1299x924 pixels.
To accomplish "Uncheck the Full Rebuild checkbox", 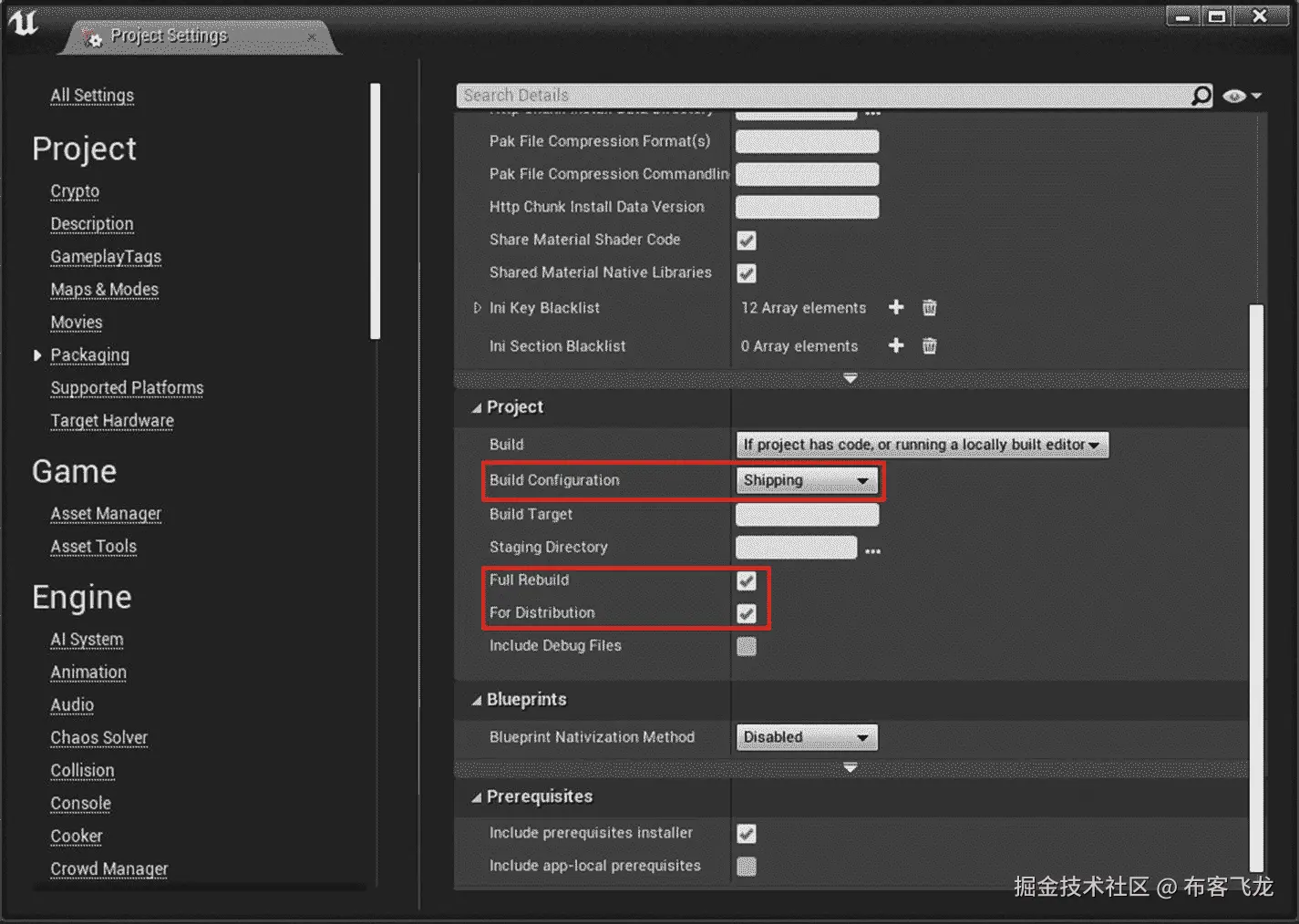I will [747, 580].
